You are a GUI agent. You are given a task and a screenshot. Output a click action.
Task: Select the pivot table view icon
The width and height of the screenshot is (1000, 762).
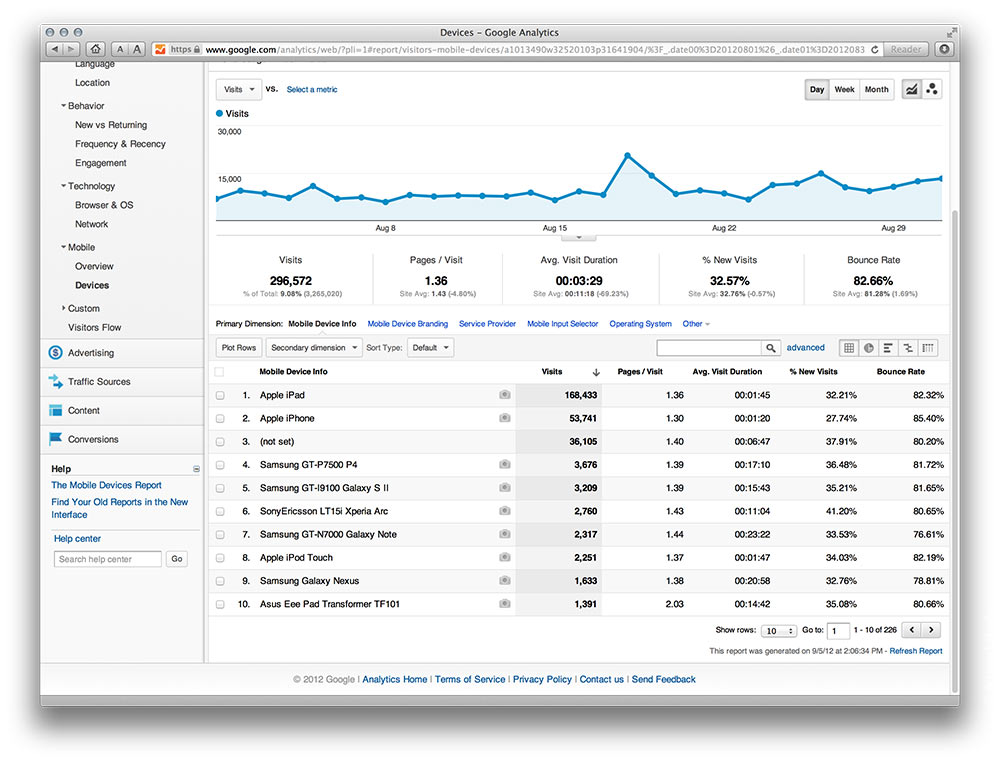pyautogui.click(x=928, y=348)
